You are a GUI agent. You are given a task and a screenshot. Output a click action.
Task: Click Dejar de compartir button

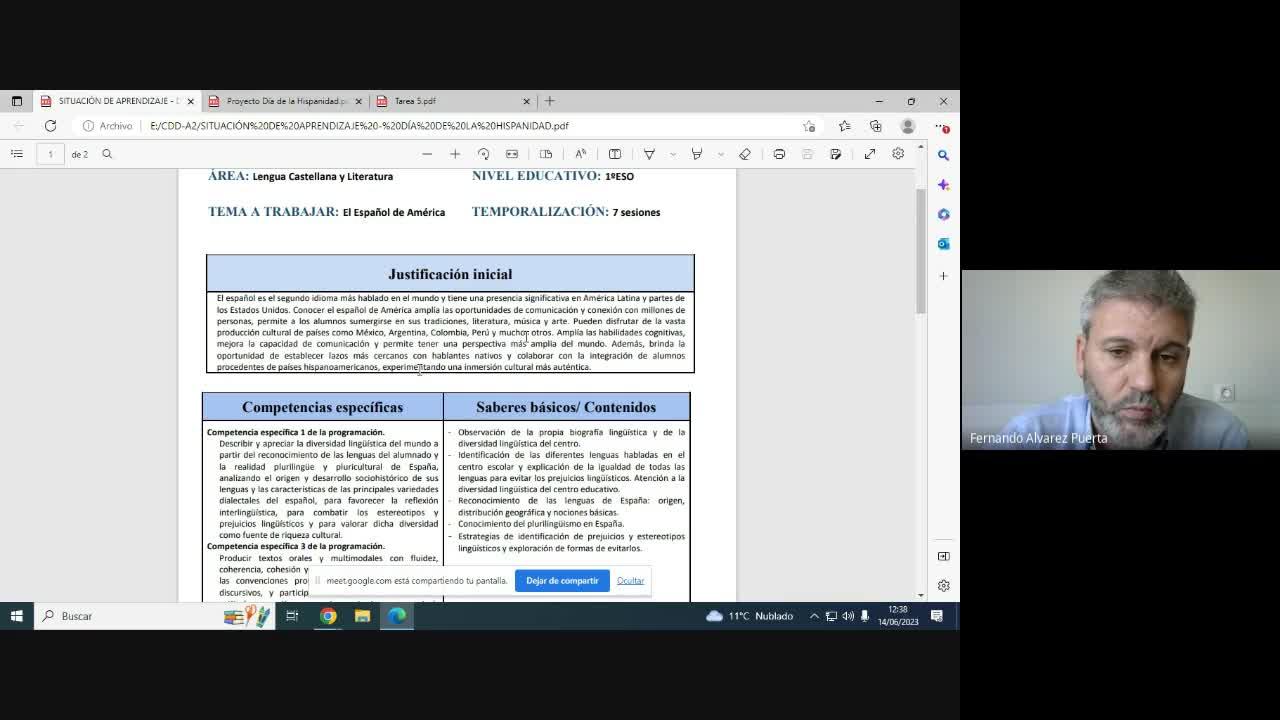[x=562, y=581]
